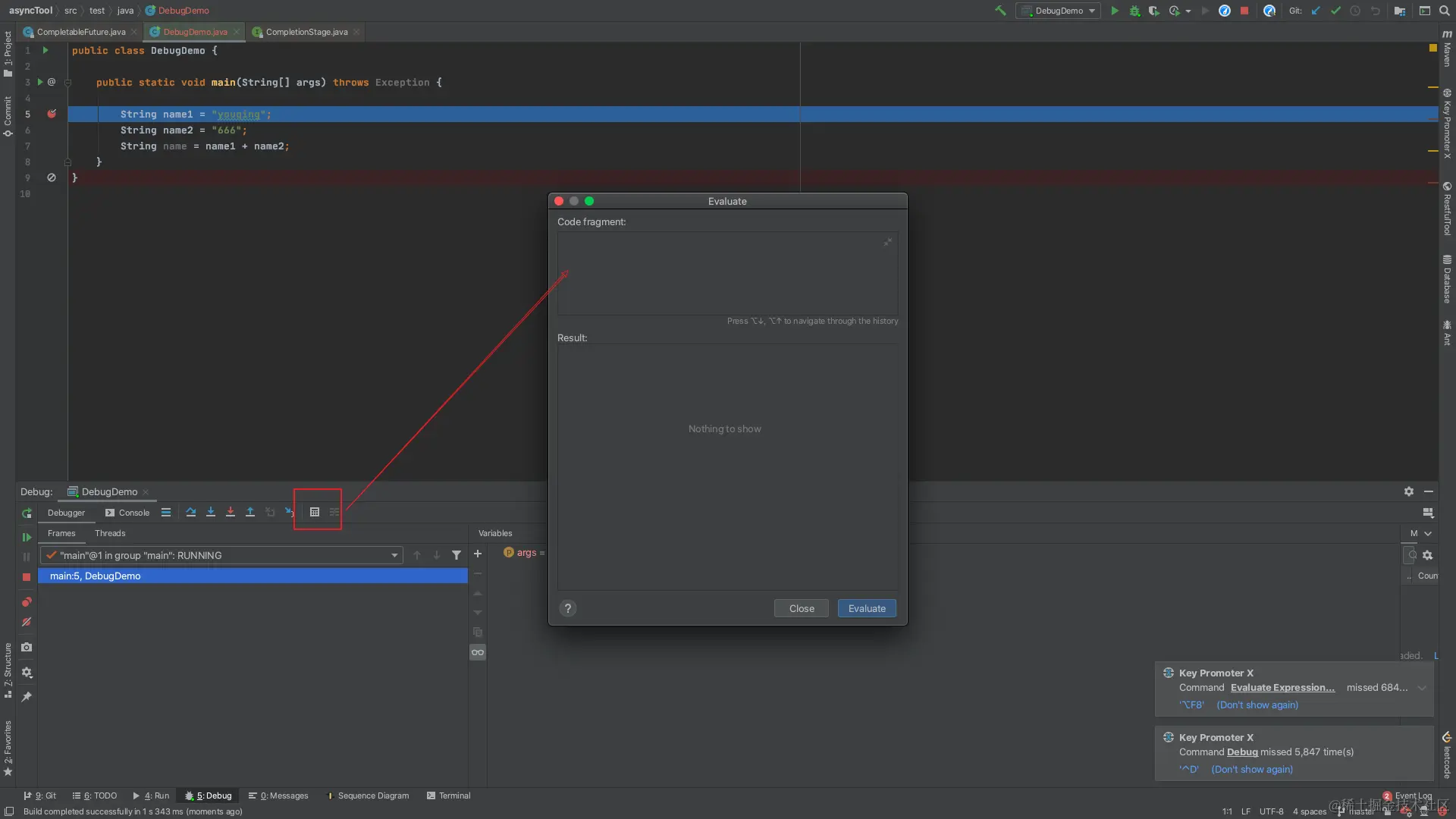Click the Evaluate Expression... link in notification
This screenshot has height=819, width=1456.
point(1282,688)
